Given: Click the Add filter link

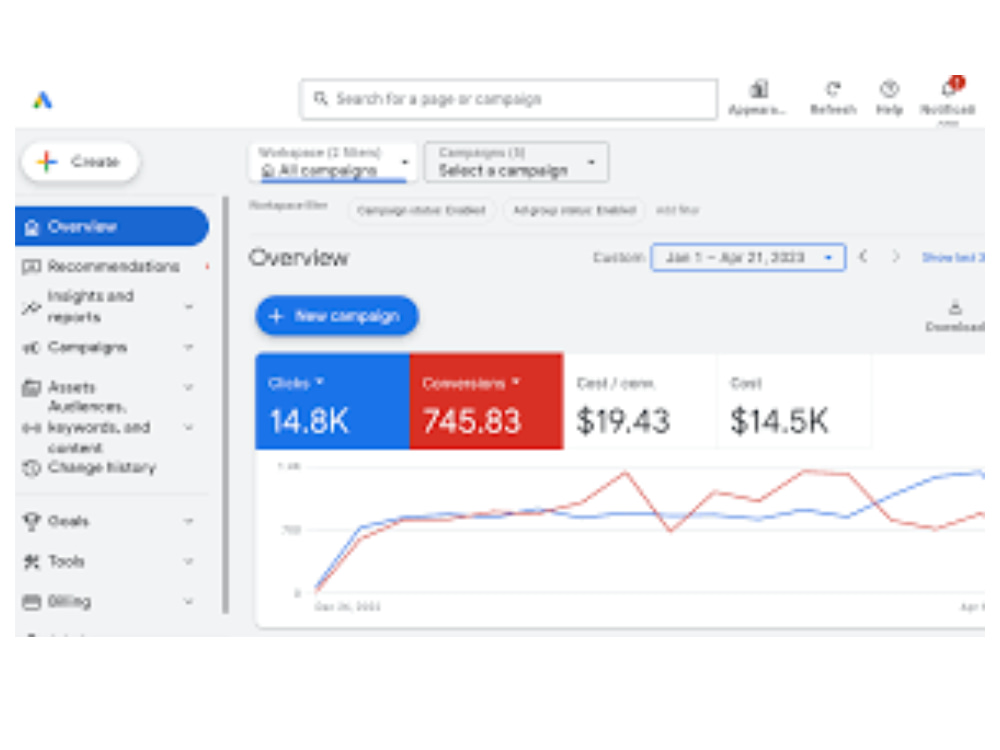Looking at the screenshot, I should pyautogui.click(x=677, y=210).
